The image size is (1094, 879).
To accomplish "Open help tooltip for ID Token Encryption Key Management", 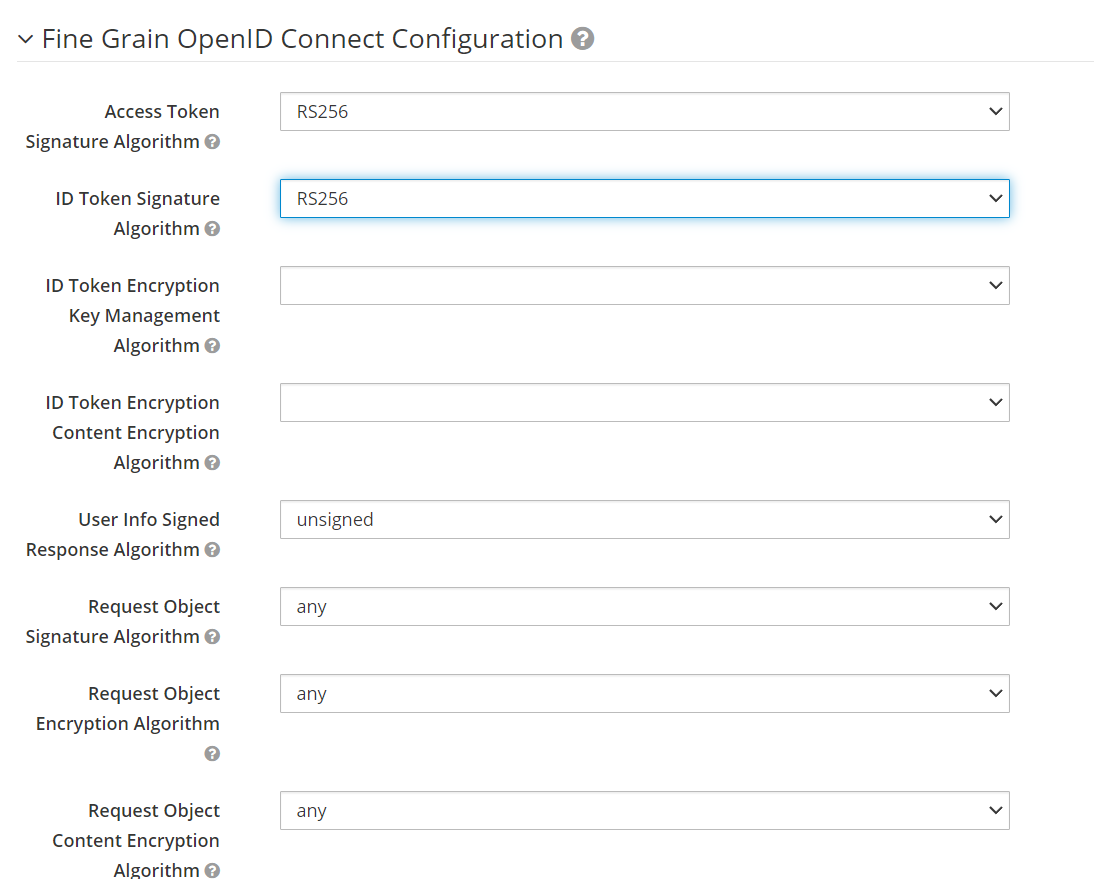I will tap(212, 346).
